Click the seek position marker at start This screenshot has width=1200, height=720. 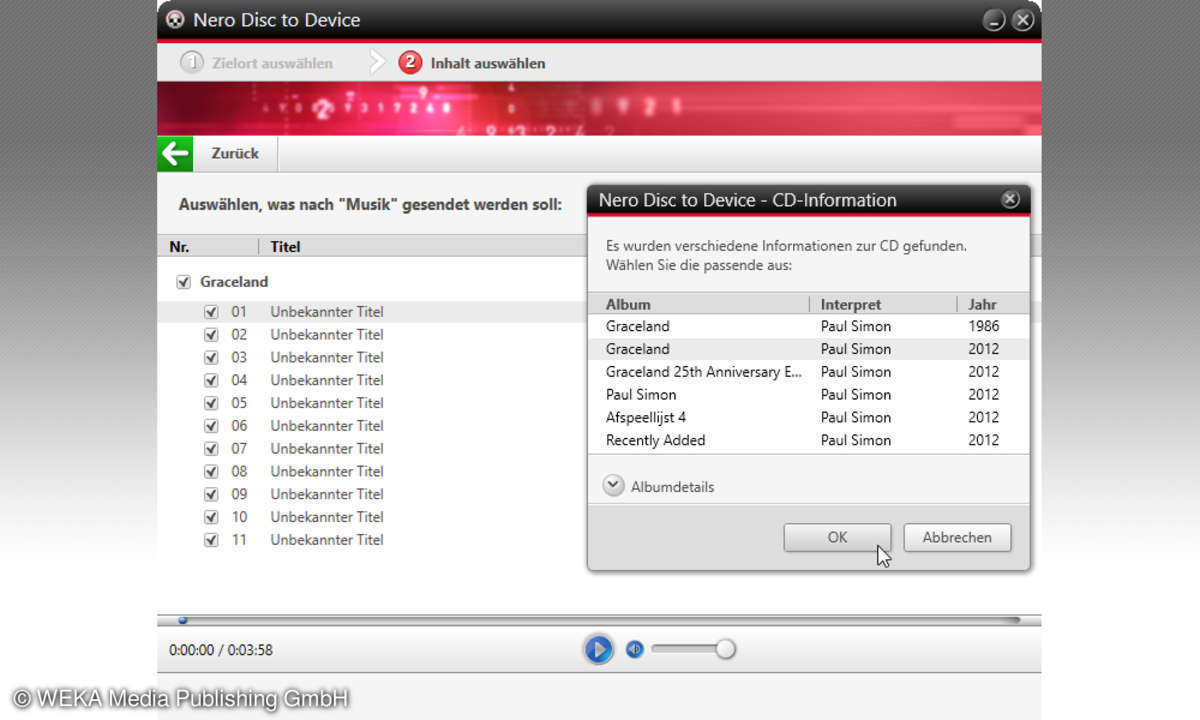[x=182, y=620]
